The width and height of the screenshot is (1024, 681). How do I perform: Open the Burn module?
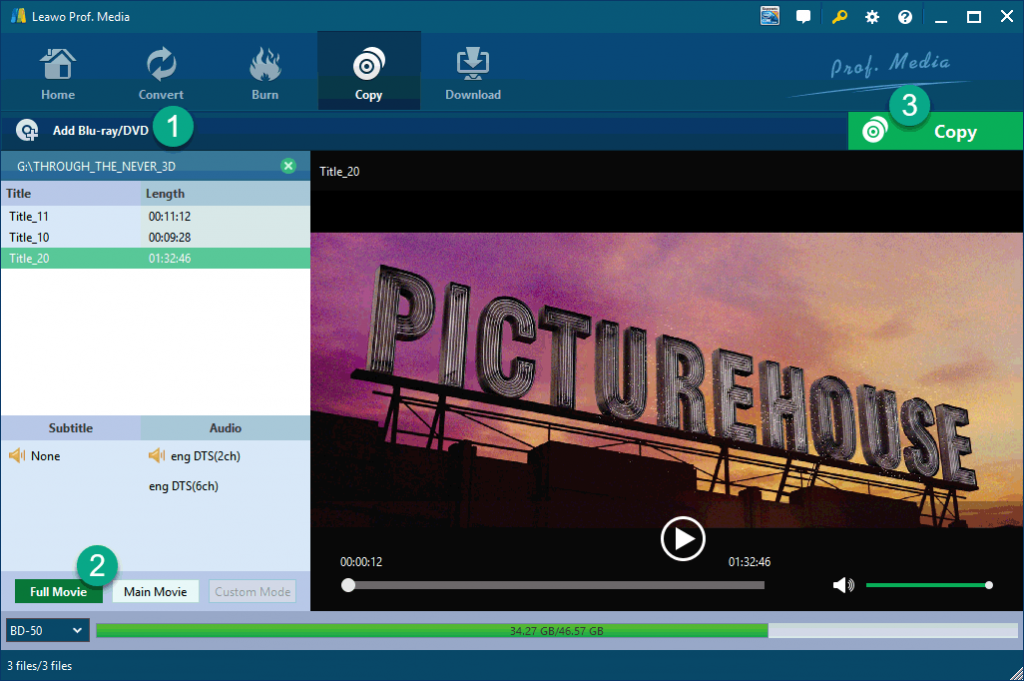(264, 74)
